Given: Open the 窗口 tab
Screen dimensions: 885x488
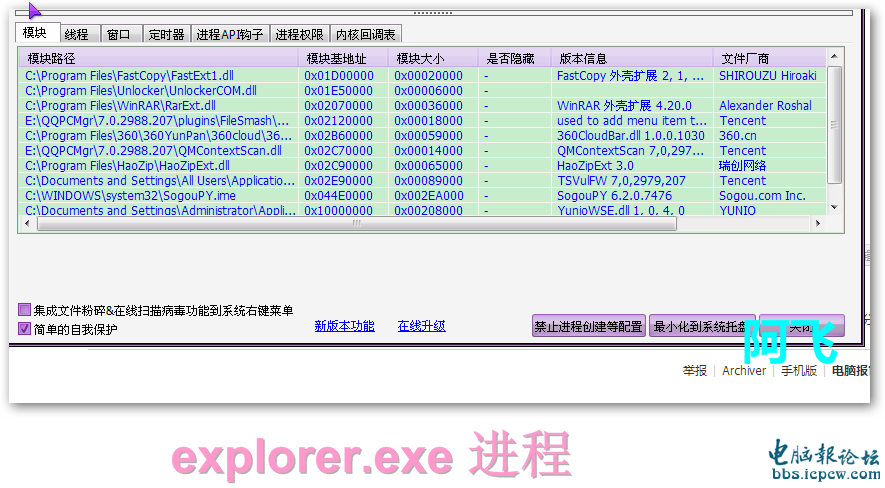Looking at the screenshot, I should [x=121, y=34].
